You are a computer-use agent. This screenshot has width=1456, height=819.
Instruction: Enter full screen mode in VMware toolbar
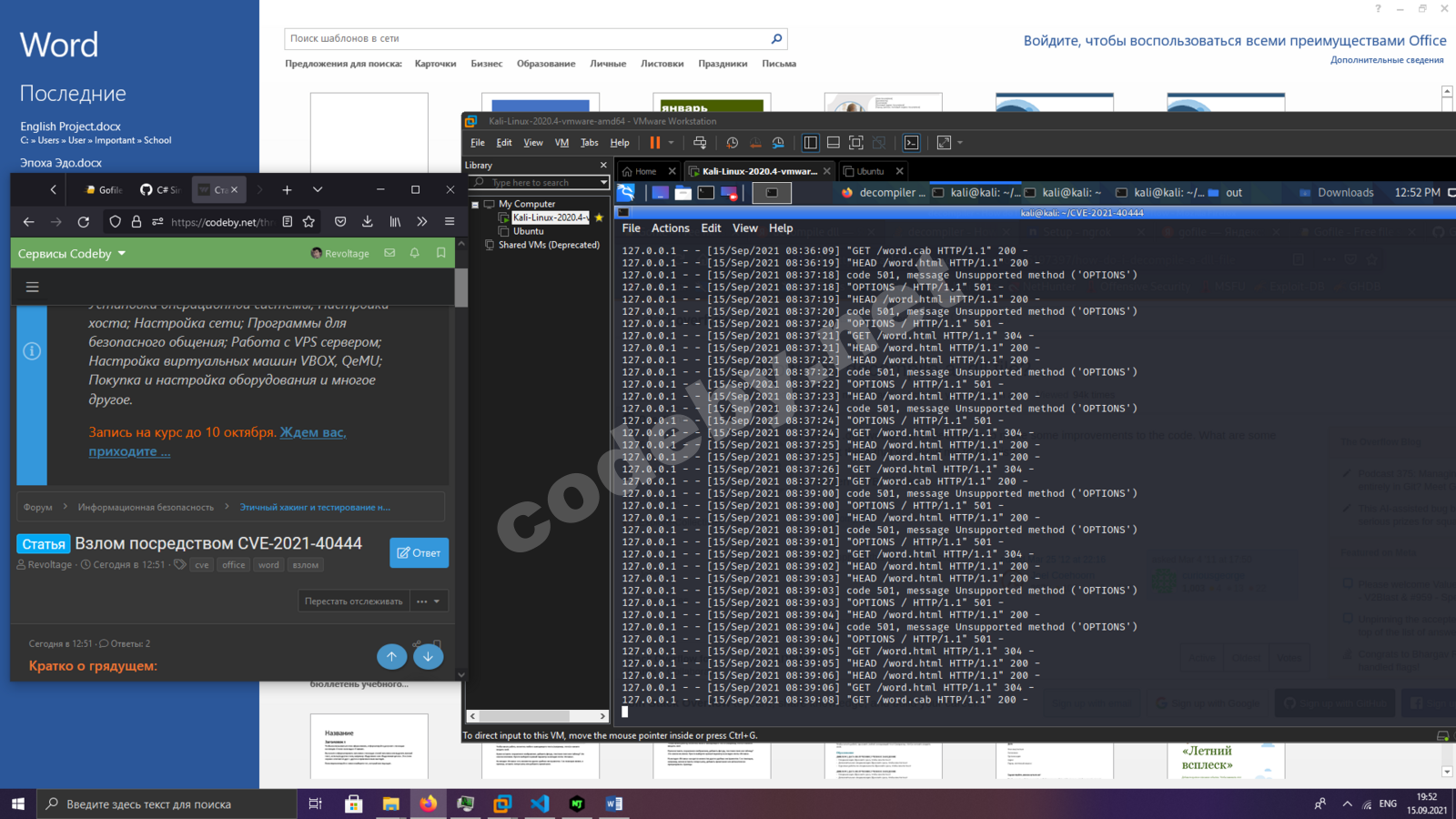pyautogui.click(x=855, y=143)
